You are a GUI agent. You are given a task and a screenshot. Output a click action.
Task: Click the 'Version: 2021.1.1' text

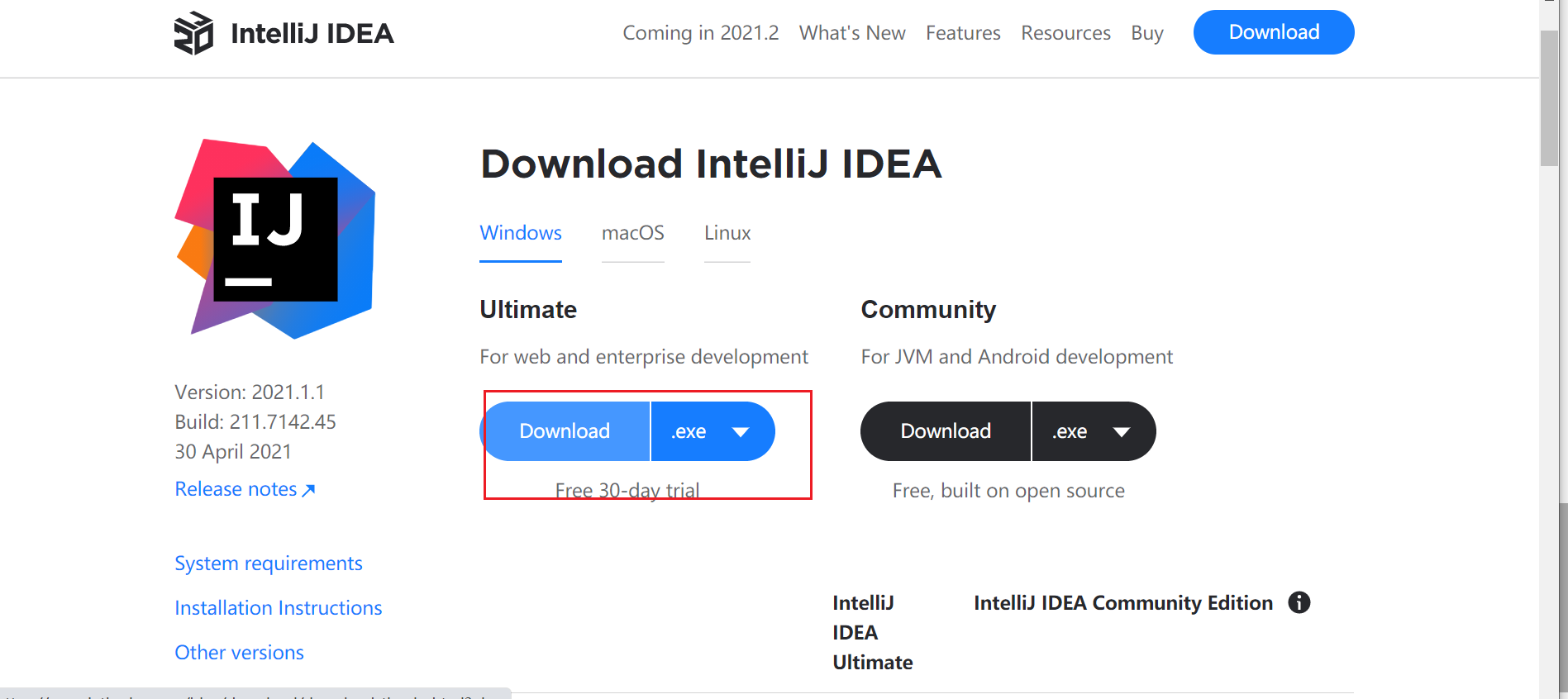click(x=250, y=392)
